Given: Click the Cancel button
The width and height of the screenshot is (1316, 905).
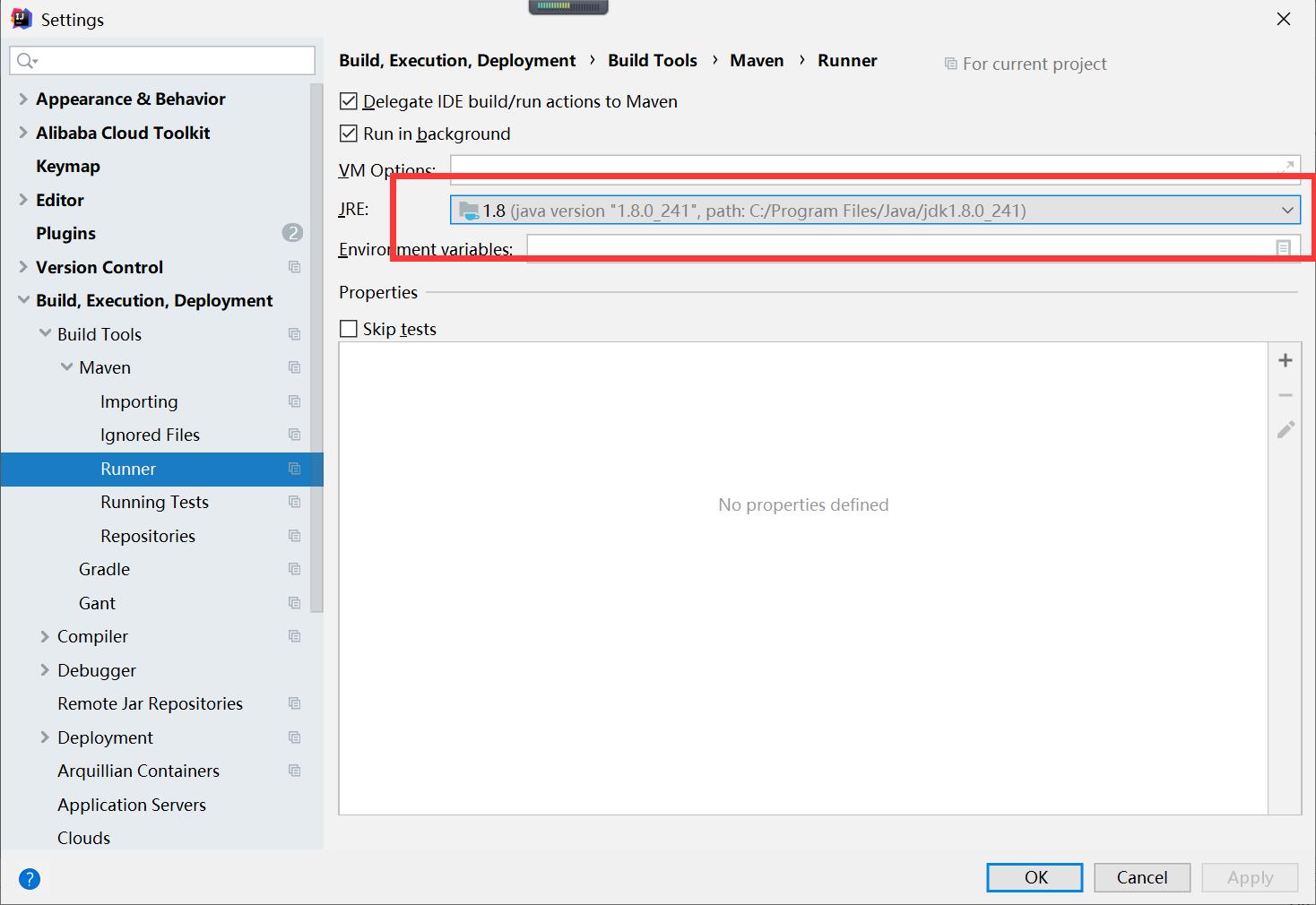Looking at the screenshot, I should coord(1141,877).
